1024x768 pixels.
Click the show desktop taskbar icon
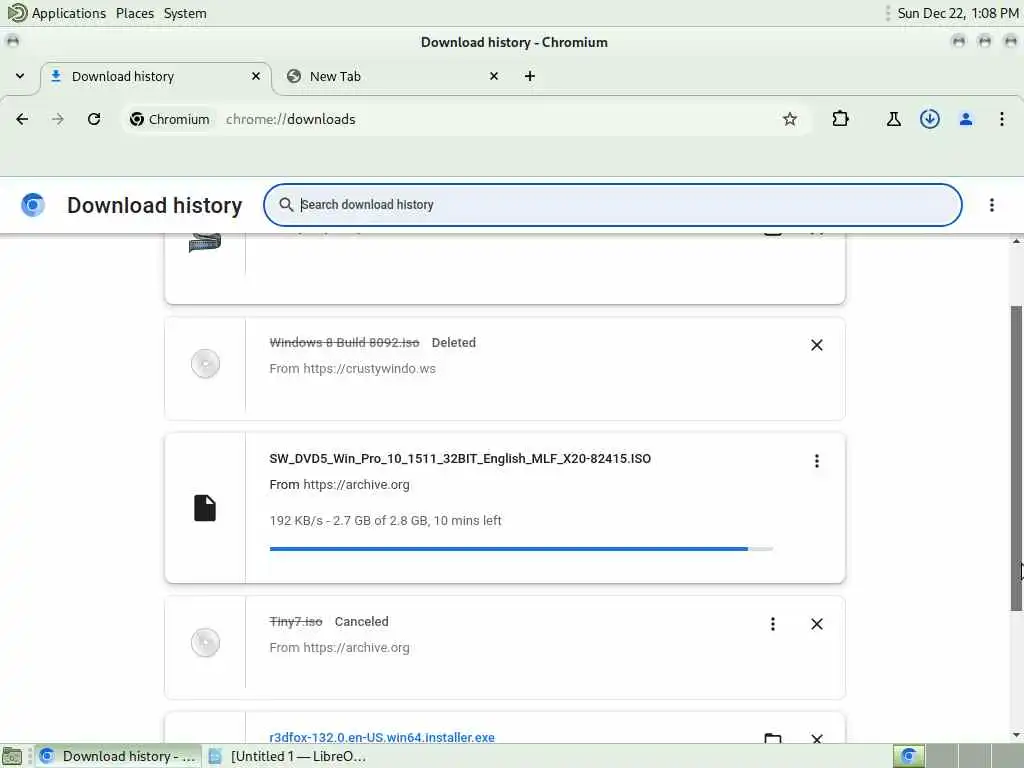point(12,756)
